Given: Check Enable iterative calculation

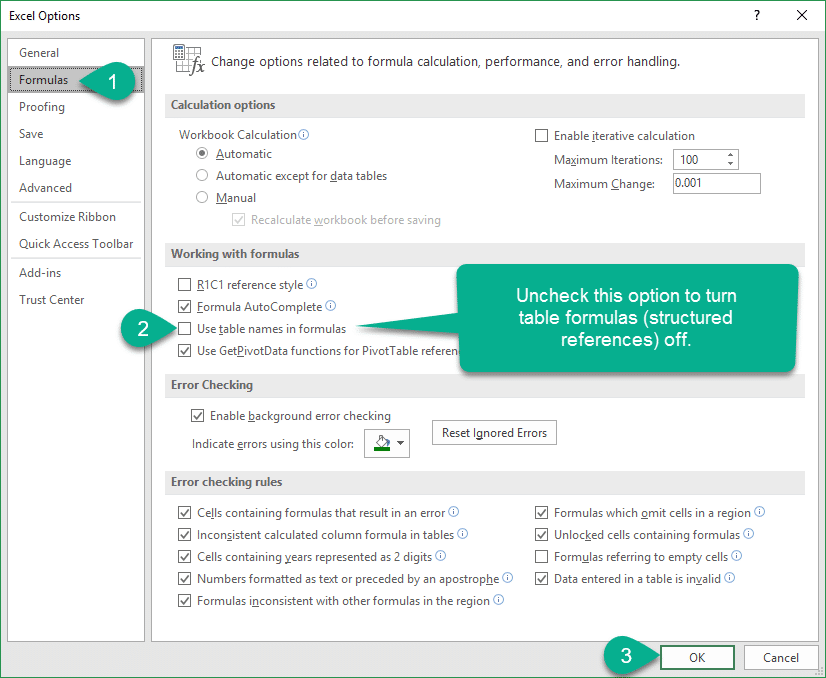Looking at the screenshot, I should [542, 136].
